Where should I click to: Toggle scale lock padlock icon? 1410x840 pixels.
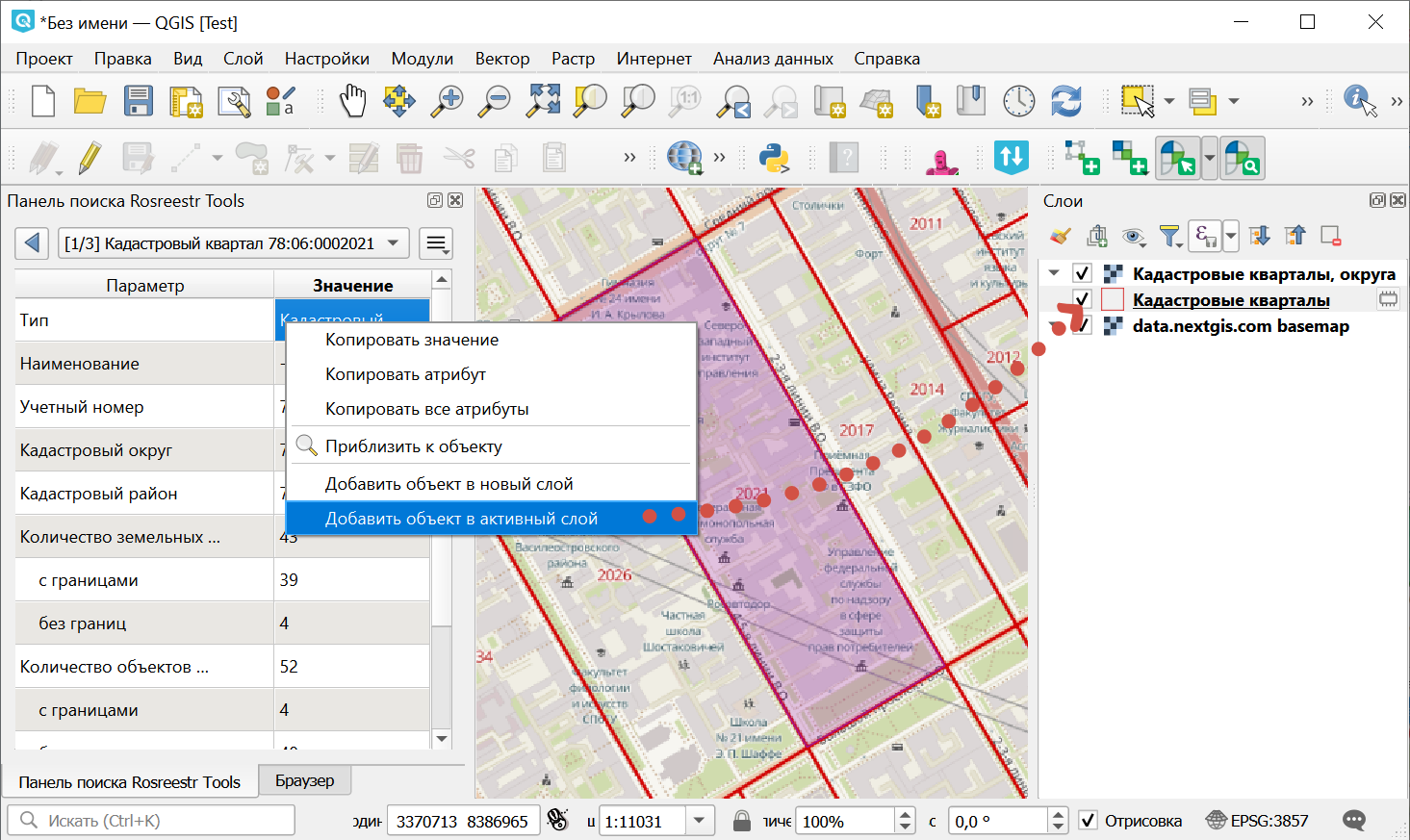pyautogui.click(x=741, y=821)
